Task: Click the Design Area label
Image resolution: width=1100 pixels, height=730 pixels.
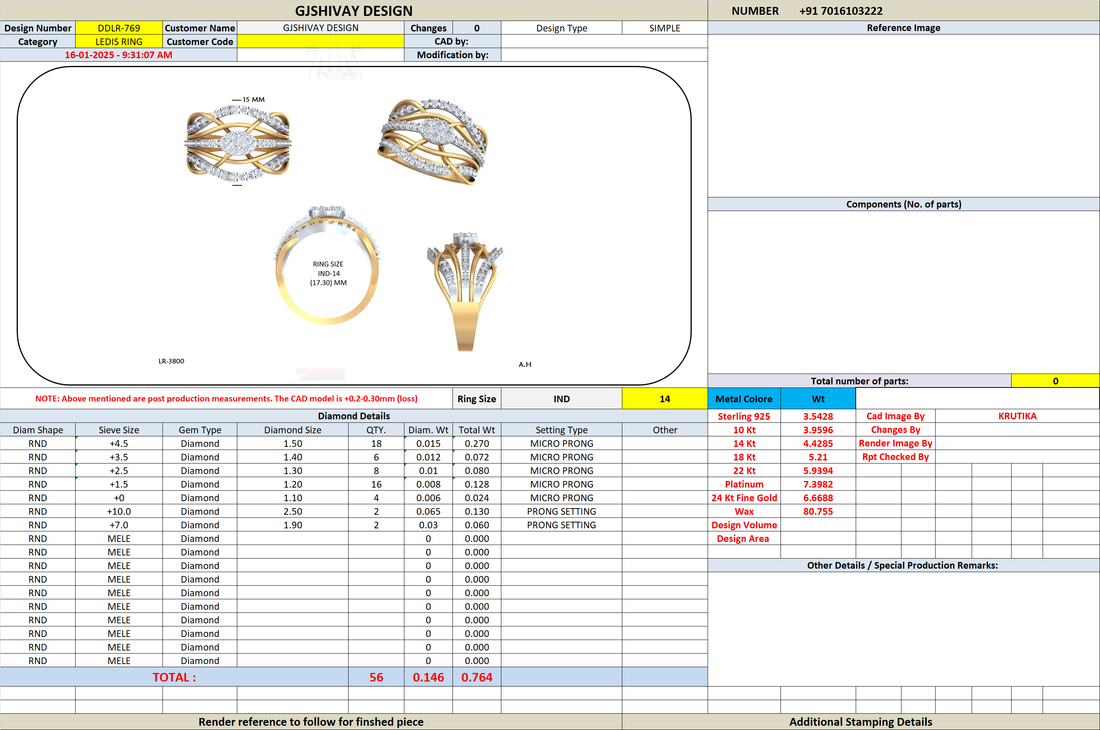Action: coord(743,539)
